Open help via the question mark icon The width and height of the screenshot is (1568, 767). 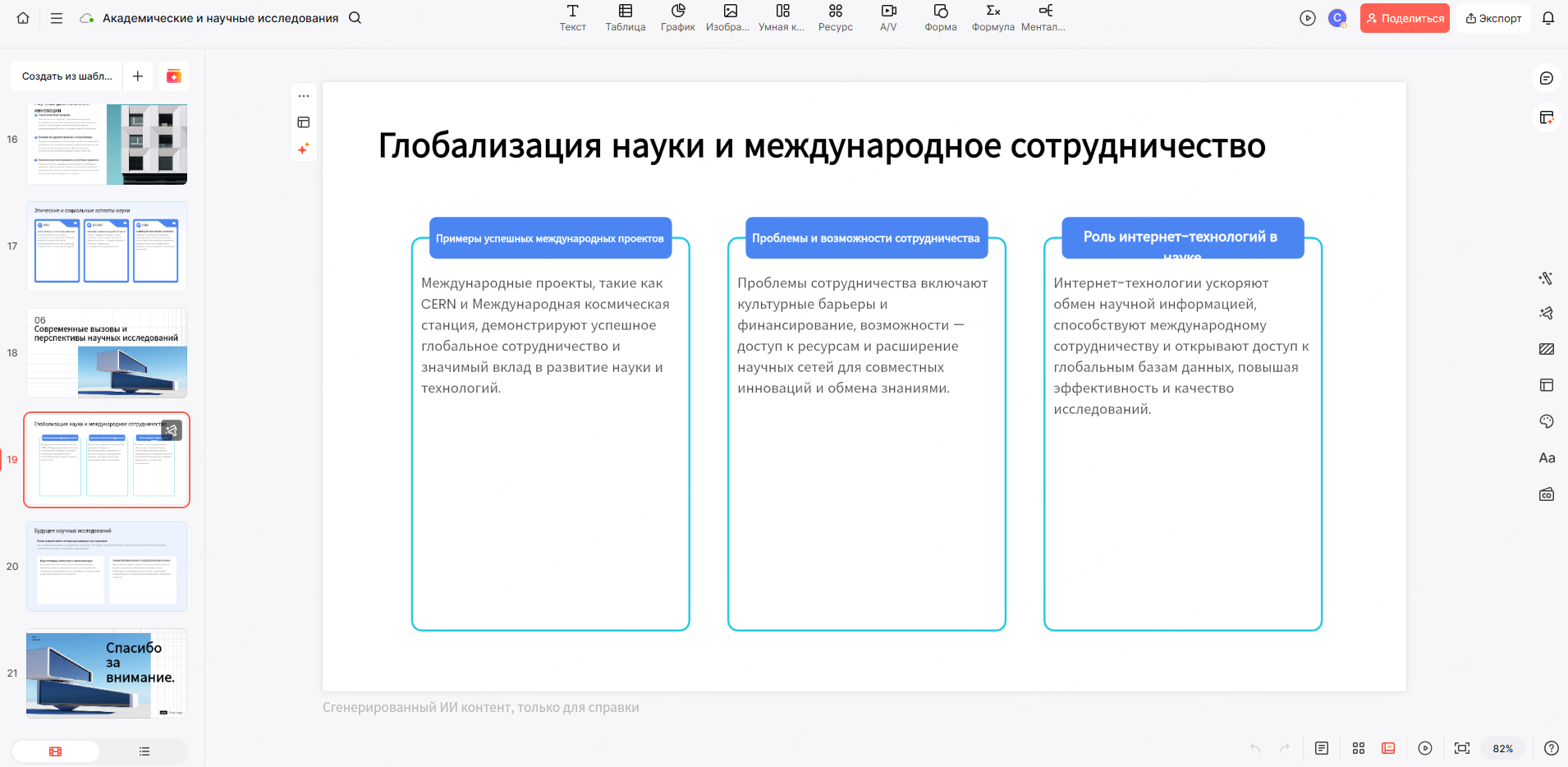[1551, 748]
